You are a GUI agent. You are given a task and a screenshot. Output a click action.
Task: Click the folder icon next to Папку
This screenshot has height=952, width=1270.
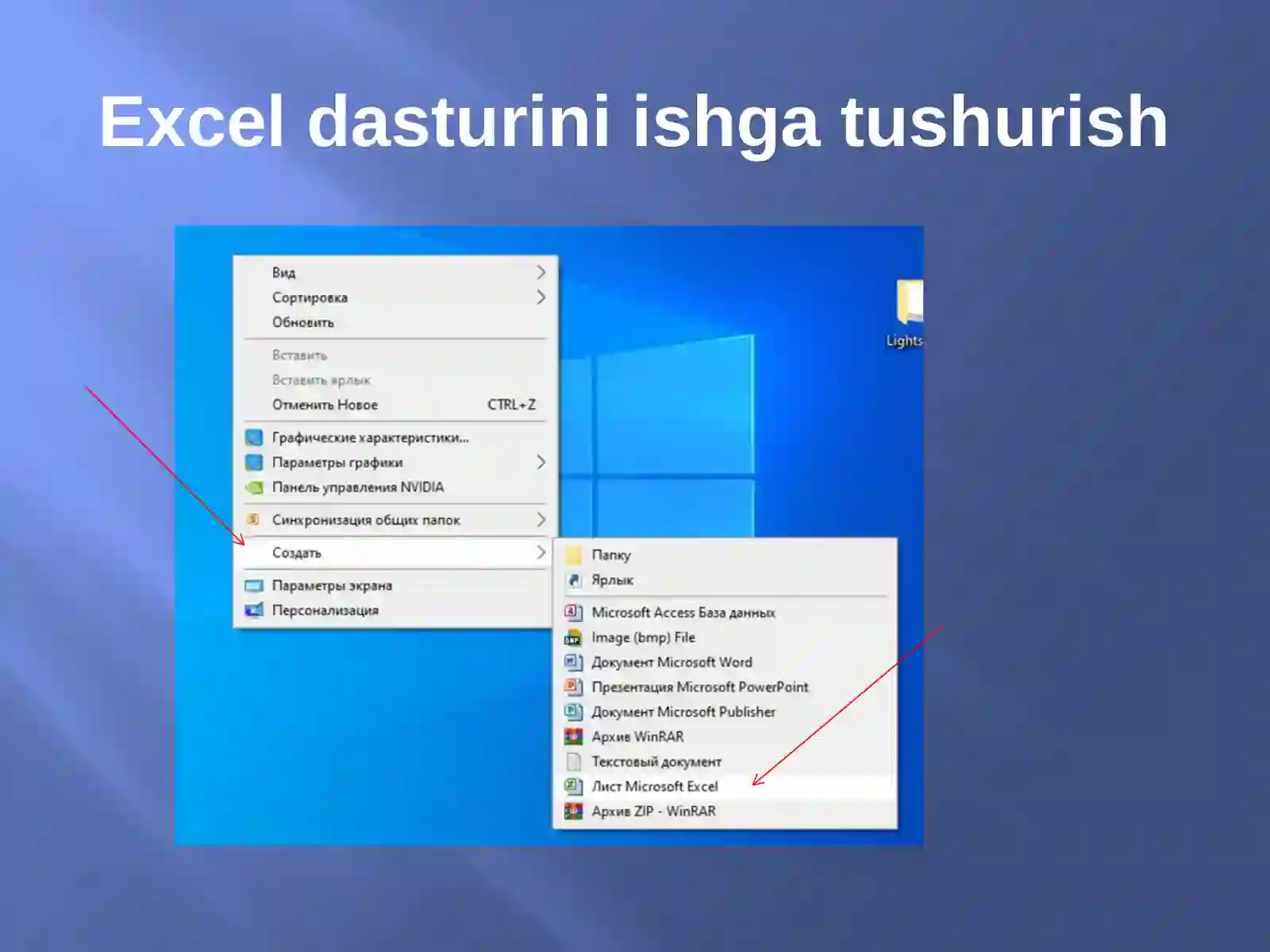(573, 555)
